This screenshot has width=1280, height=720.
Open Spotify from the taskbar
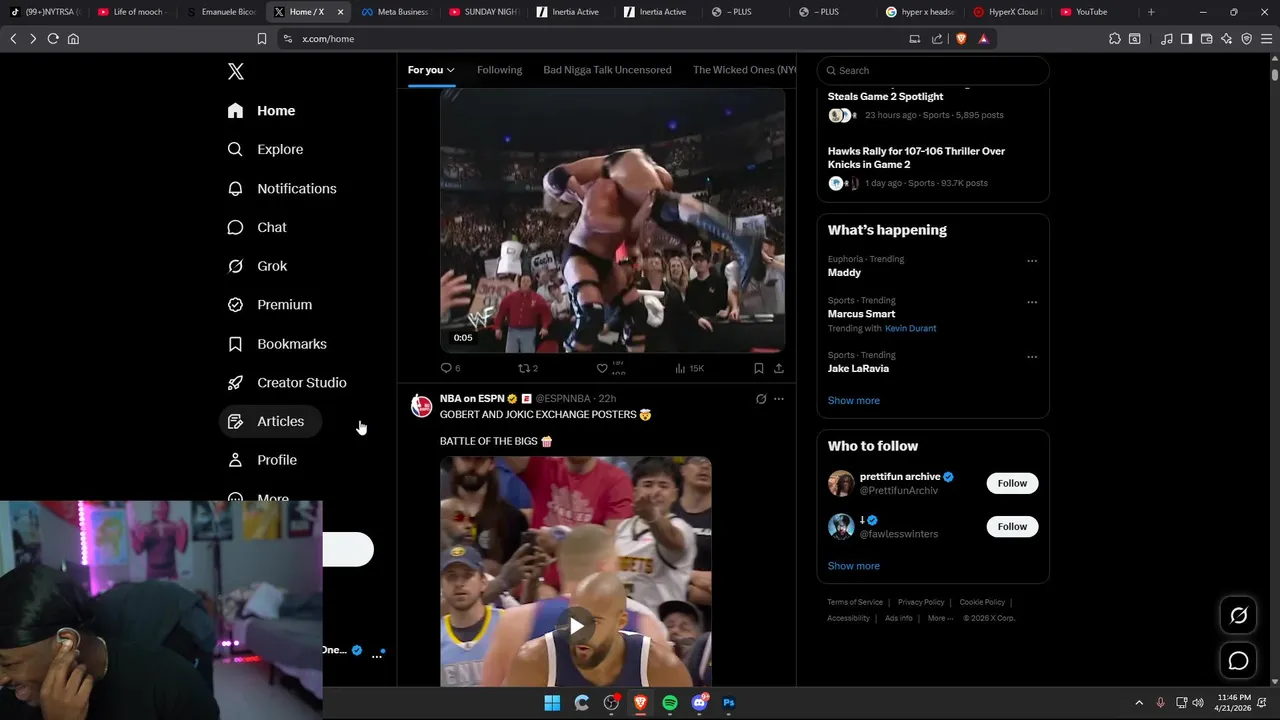pos(670,703)
